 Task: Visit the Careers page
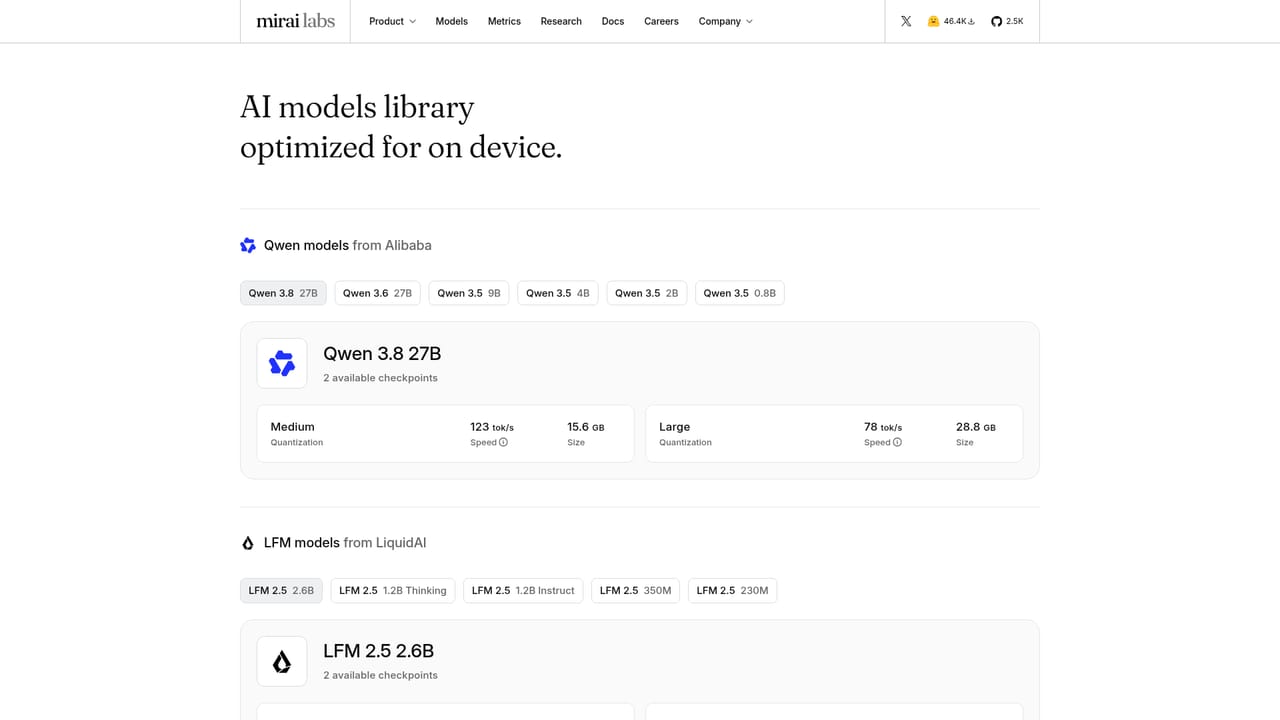[x=661, y=21]
